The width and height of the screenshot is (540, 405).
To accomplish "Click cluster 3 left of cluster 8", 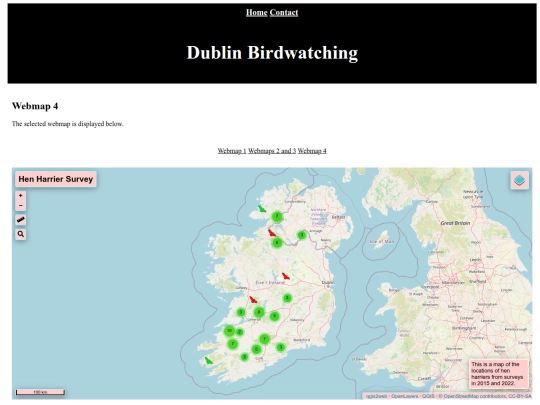I will click(x=241, y=312).
